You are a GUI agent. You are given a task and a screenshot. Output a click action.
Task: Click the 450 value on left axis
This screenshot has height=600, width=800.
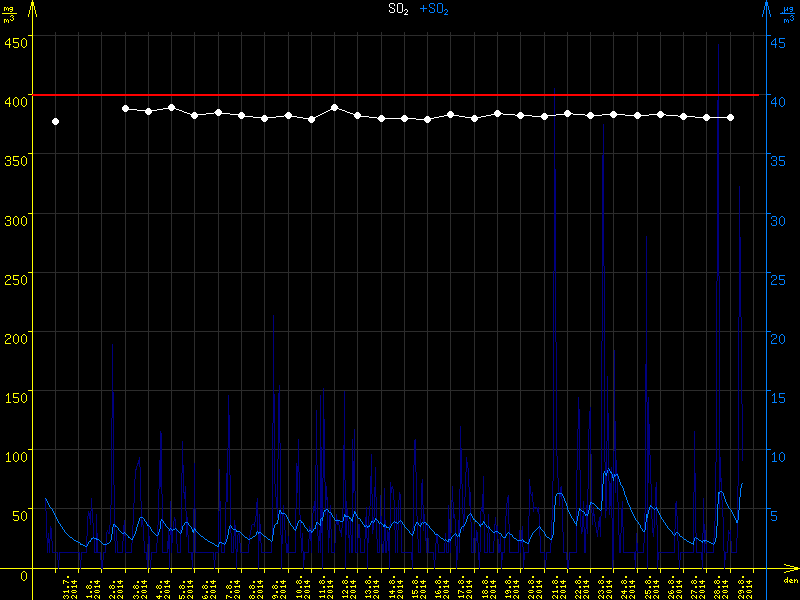coord(15,42)
